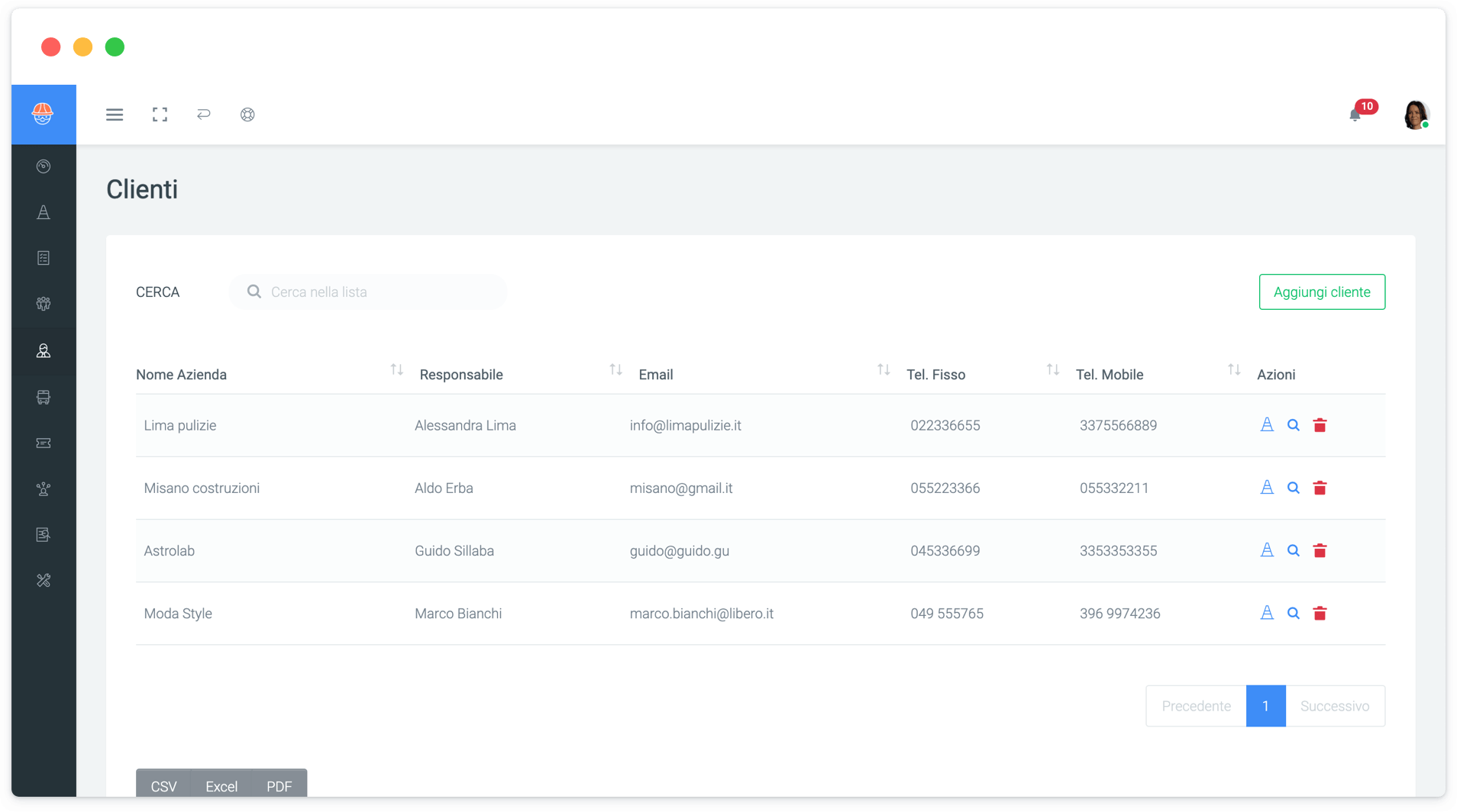Click the Lima pulizie company name
This screenshot has width=1457, height=812.
pos(180,425)
